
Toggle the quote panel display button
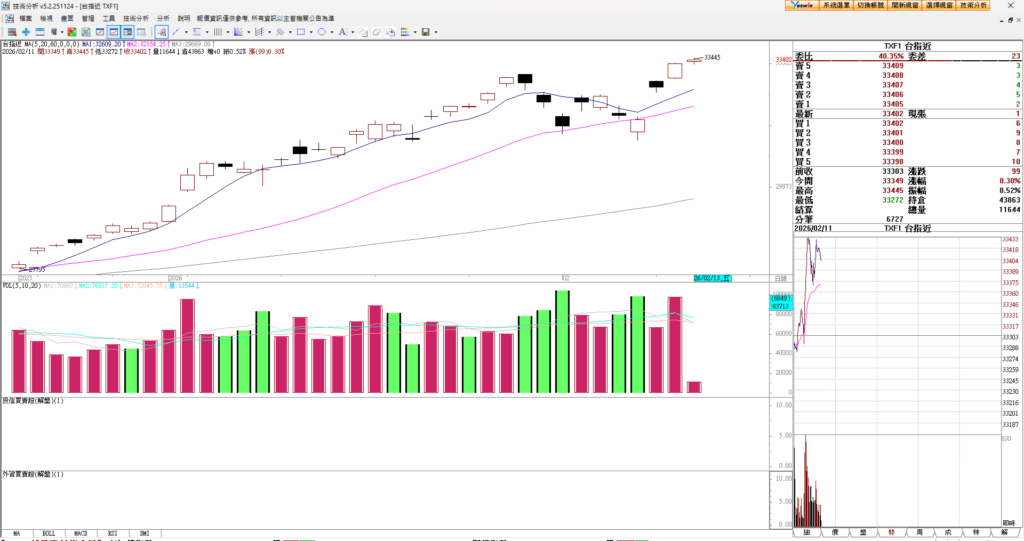[128, 32]
